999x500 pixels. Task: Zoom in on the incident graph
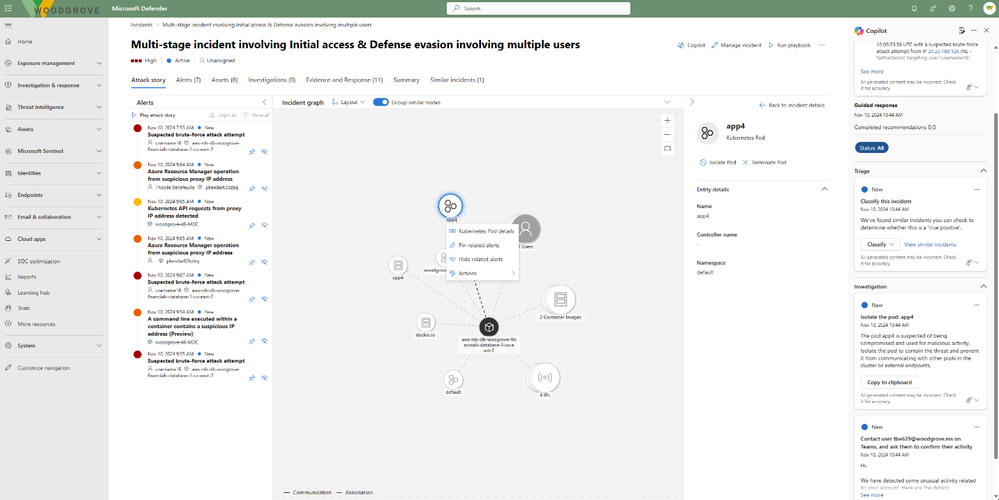pyautogui.click(x=667, y=120)
